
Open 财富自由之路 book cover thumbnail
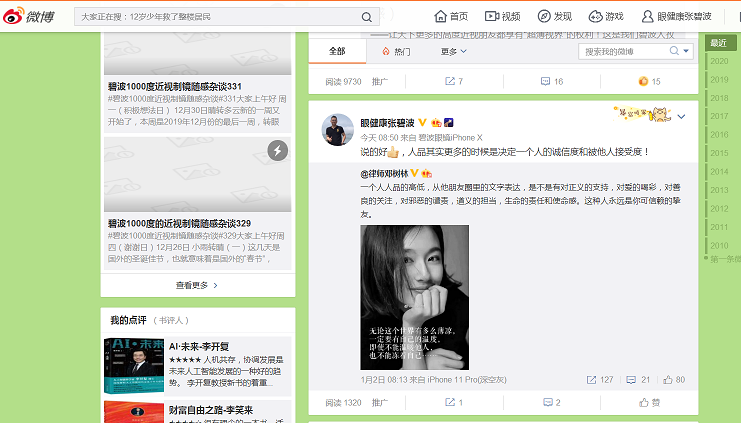coord(134,412)
